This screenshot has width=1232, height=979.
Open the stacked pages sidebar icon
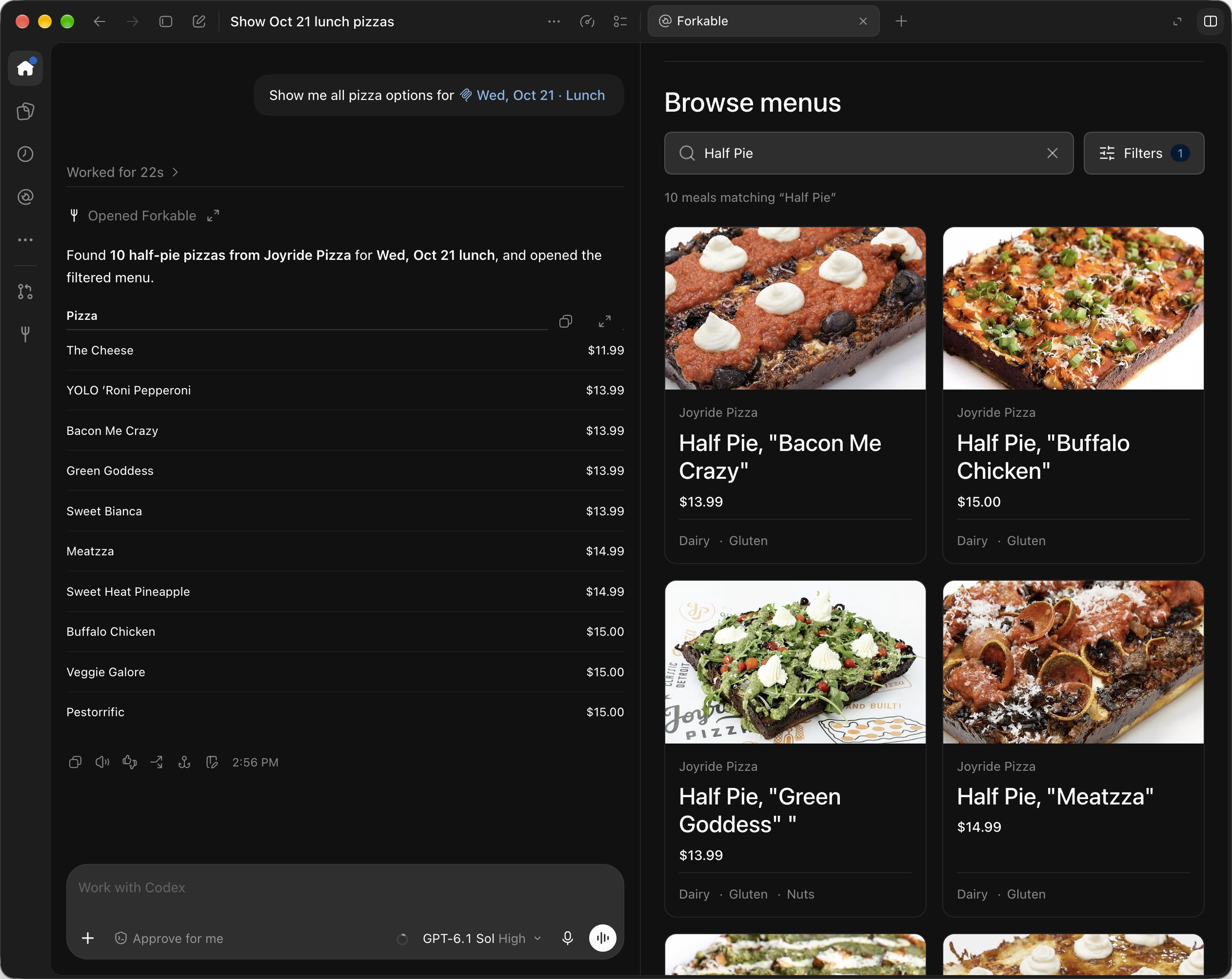[25, 111]
